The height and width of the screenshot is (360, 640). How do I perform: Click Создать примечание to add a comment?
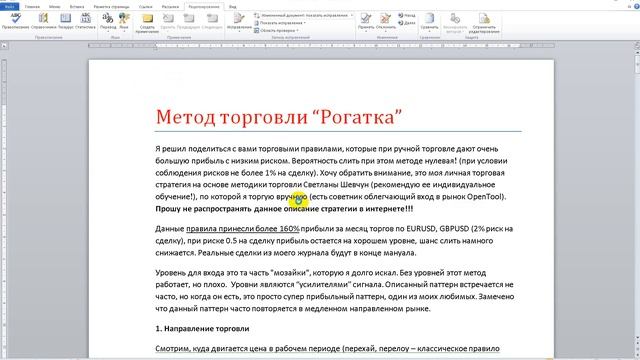coord(147,23)
